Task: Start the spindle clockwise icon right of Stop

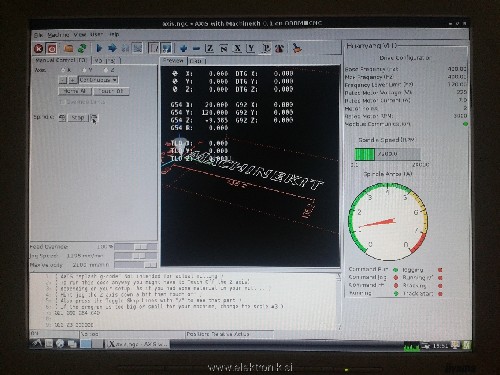Action: (x=94, y=118)
